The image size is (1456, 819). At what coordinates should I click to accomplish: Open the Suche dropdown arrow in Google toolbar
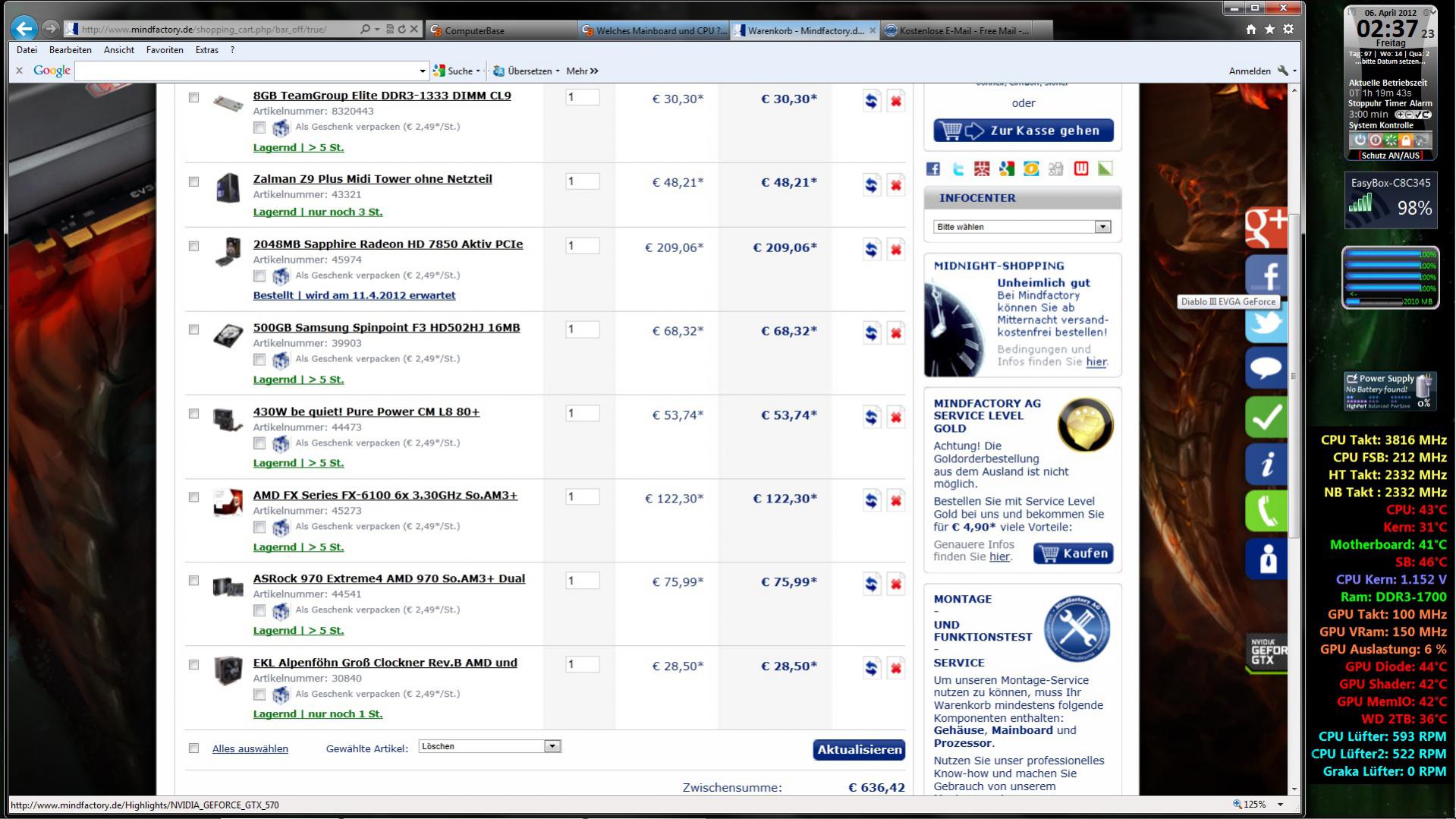(x=478, y=71)
